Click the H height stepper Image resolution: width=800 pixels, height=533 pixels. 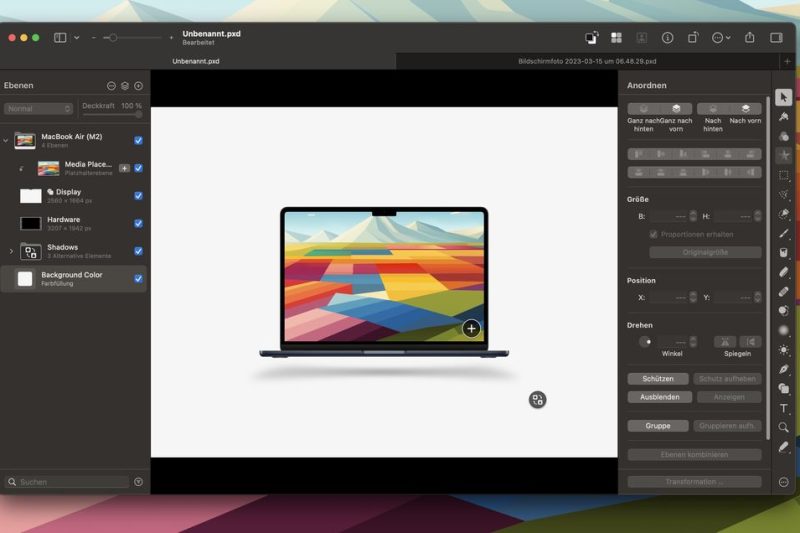(x=757, y=216)
